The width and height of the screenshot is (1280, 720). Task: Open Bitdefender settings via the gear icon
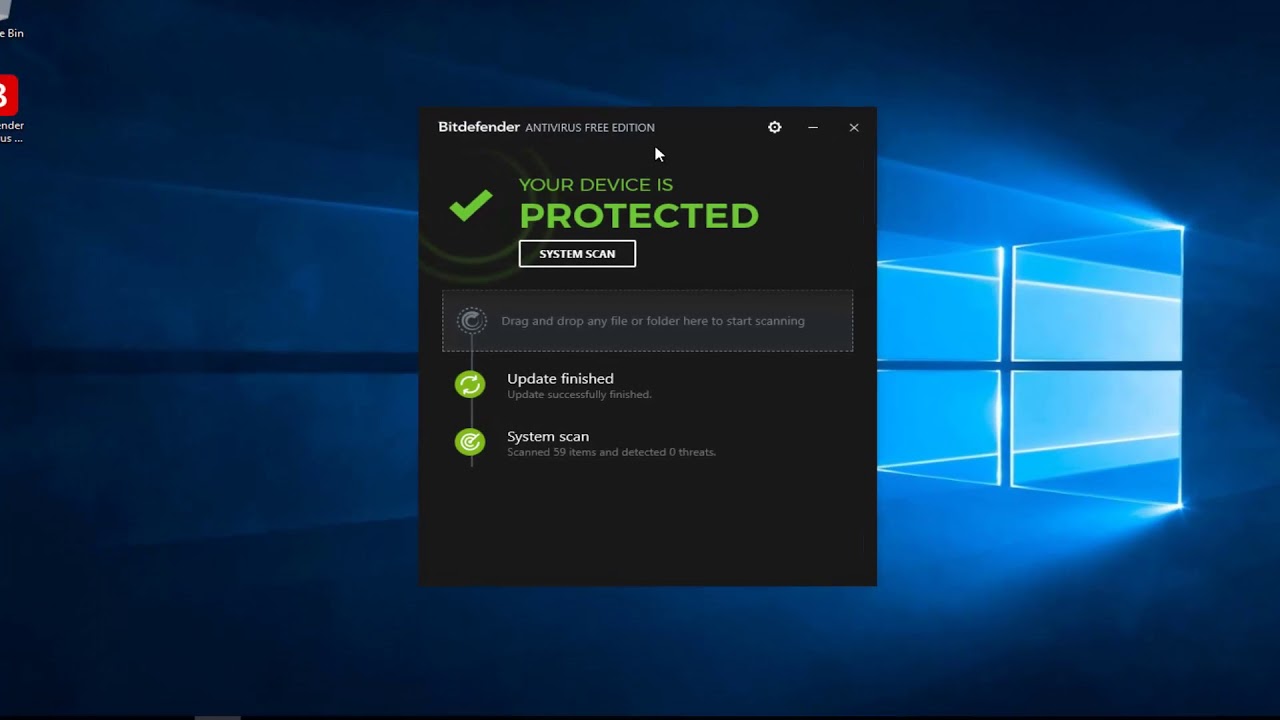tap(774, 127)
